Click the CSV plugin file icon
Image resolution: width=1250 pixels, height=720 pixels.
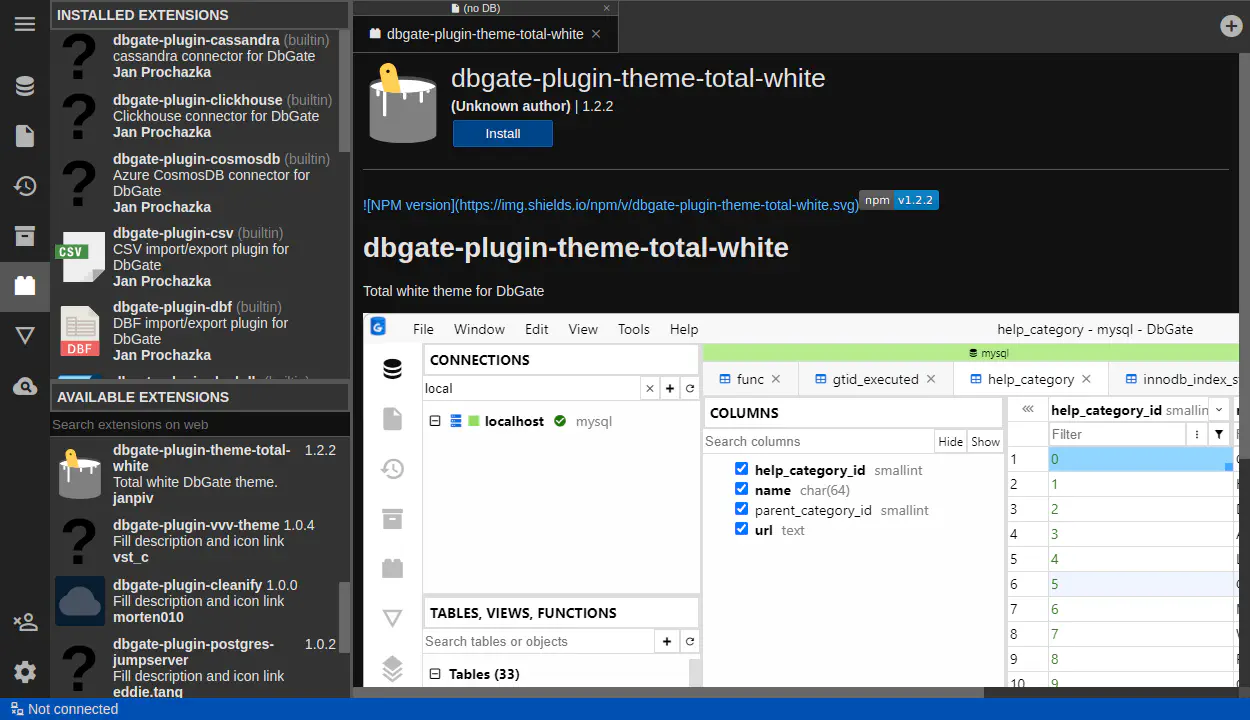coord(80,257)
